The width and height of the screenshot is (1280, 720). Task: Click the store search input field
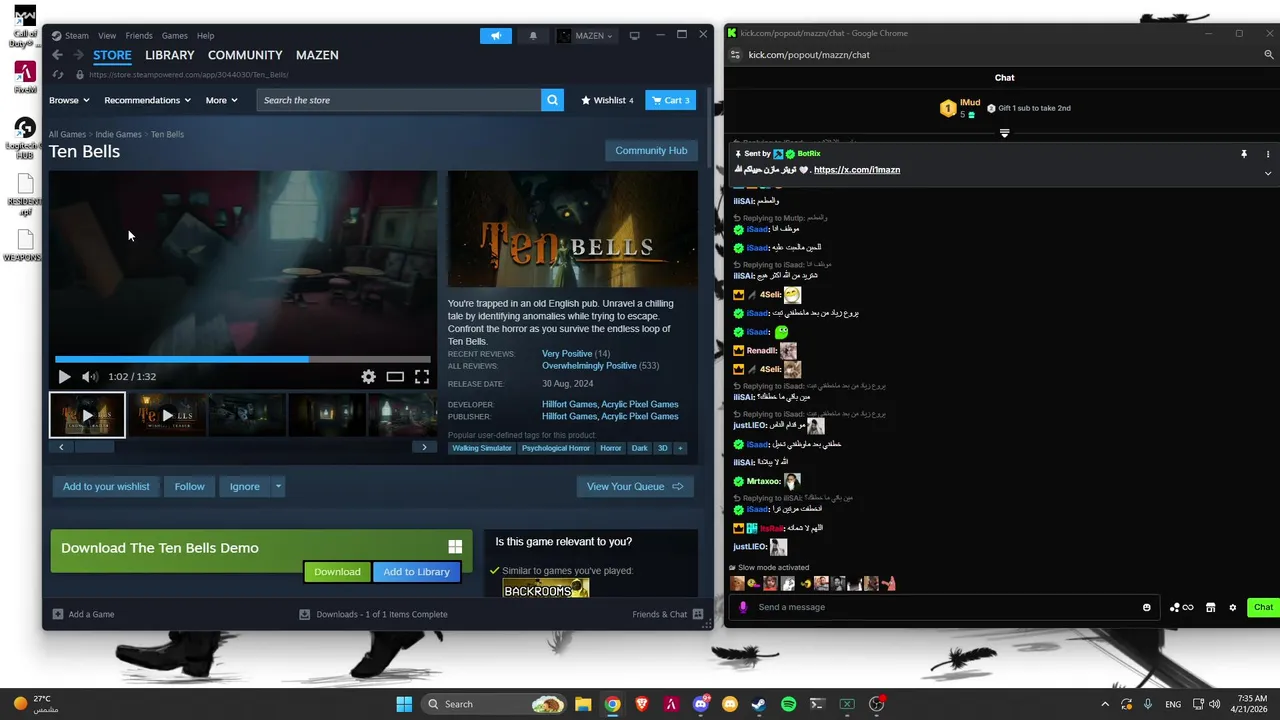point(399,100)
